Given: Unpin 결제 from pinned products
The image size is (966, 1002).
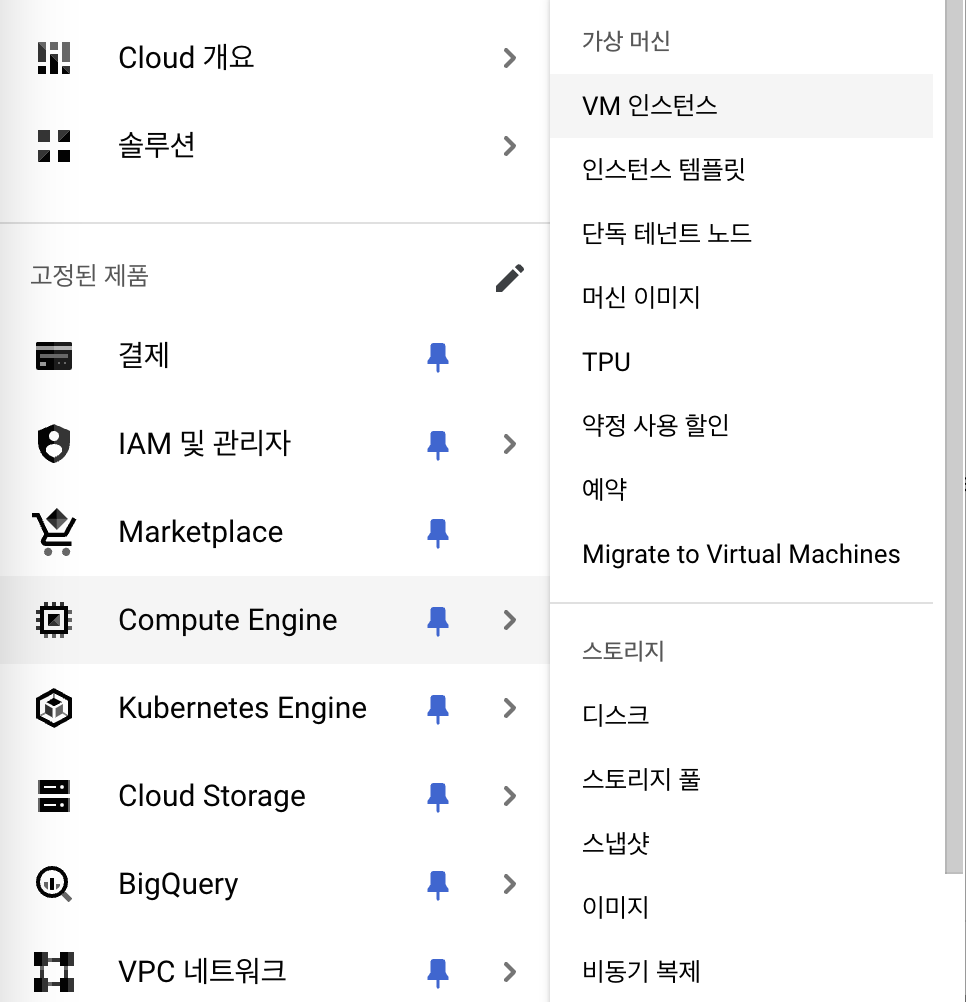Looking at the screenshot, I should tap(438, 357).
